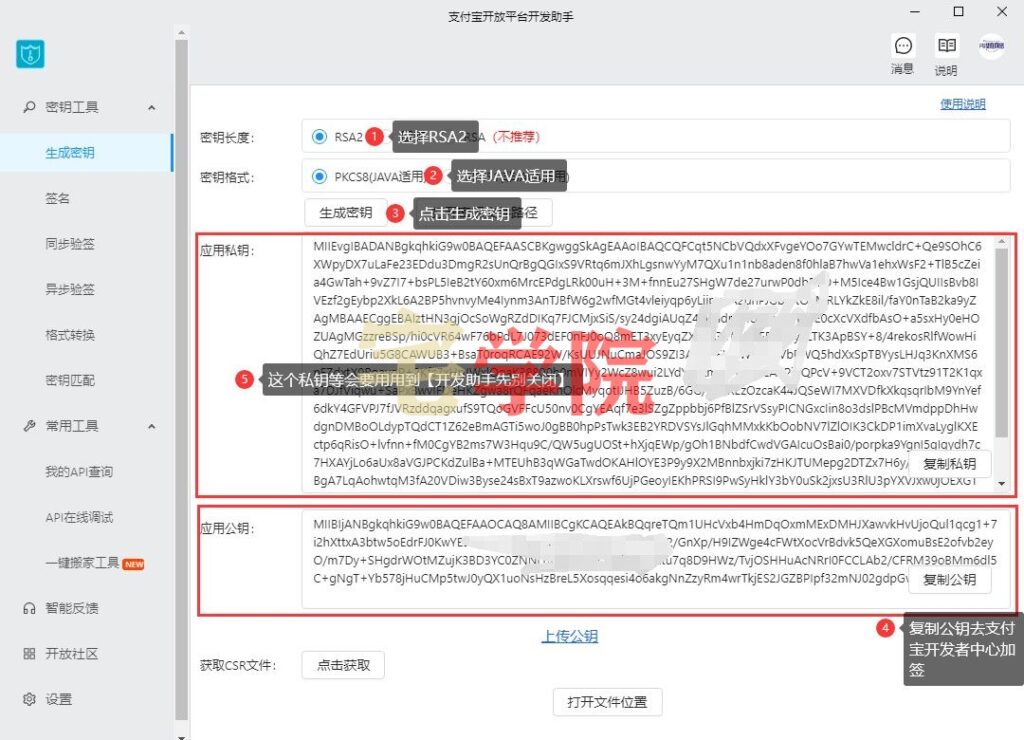Open the 说明 book icon

click(946, 46)
